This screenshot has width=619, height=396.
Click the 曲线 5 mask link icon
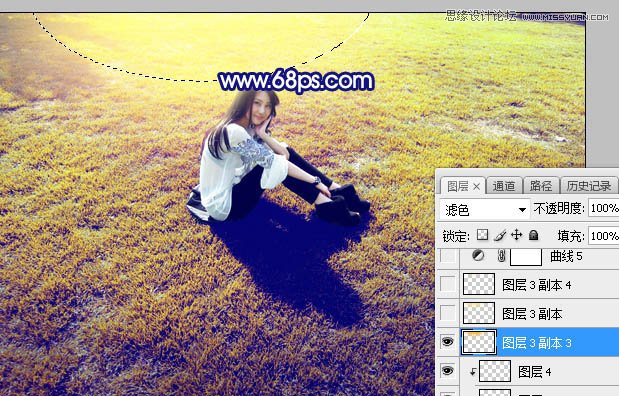(501, 256)
